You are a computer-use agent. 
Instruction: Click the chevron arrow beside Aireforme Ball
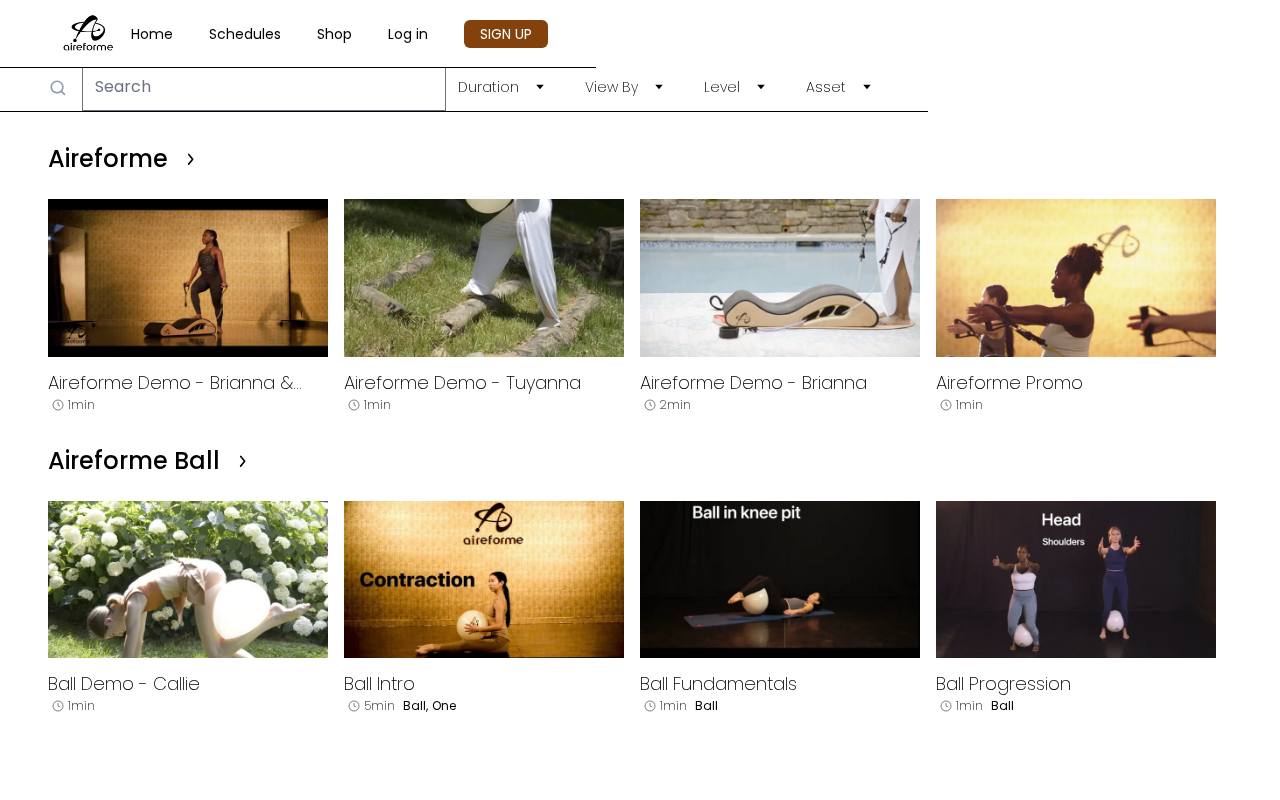coord(242,461)
